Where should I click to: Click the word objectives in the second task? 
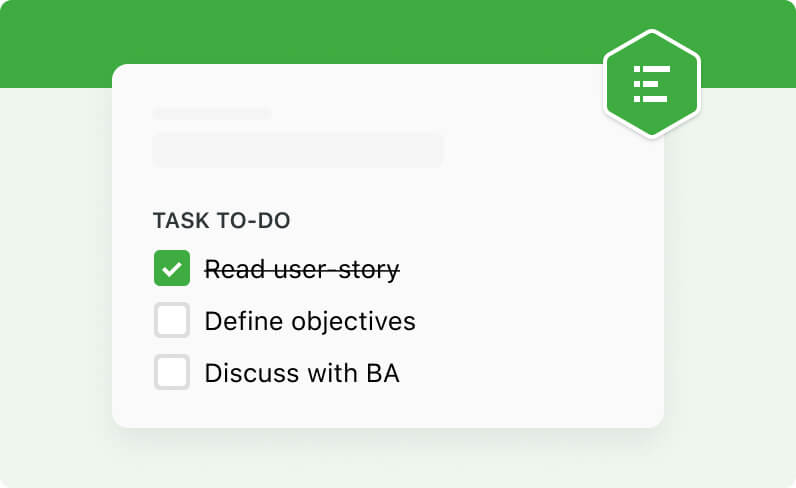pyautogui.click(x=354, y=322)
